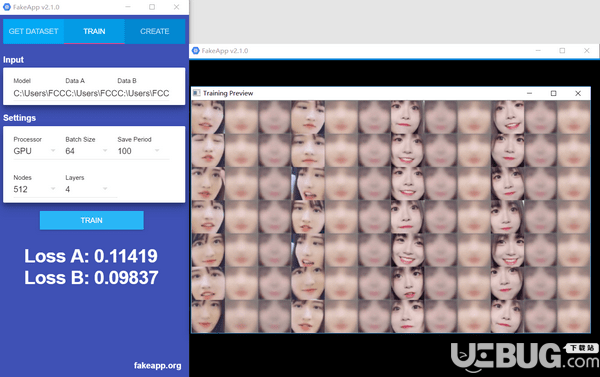The image size is (600, 377).
Task: Click the Model path input field
Action: click(x=38, y=93)
